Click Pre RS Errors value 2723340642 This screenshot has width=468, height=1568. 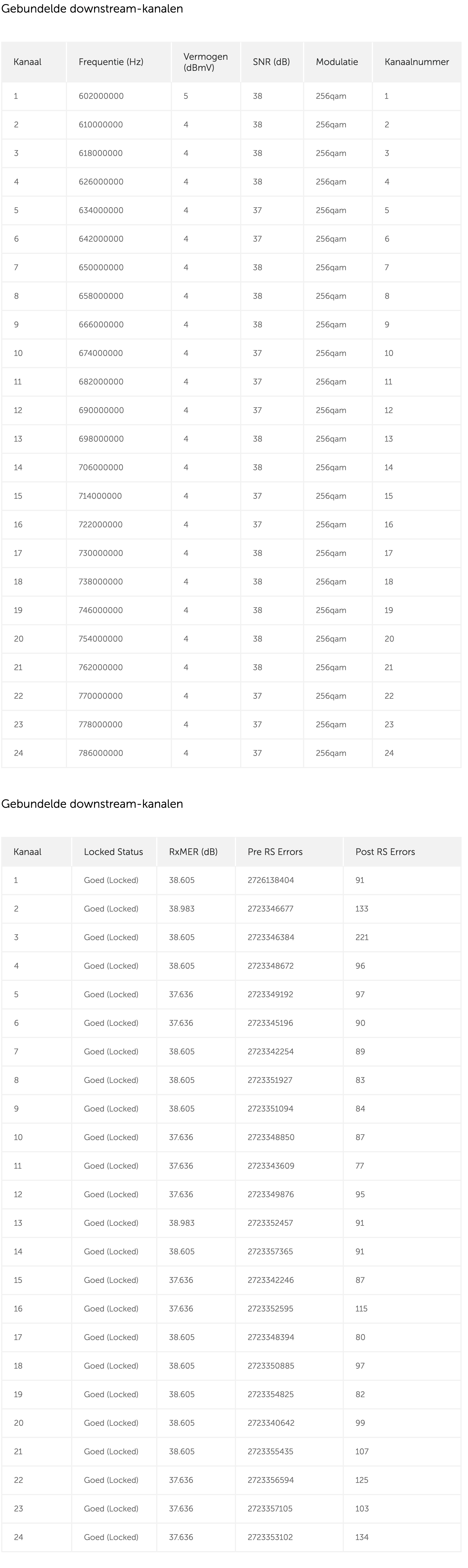[x=270, y=1423]
